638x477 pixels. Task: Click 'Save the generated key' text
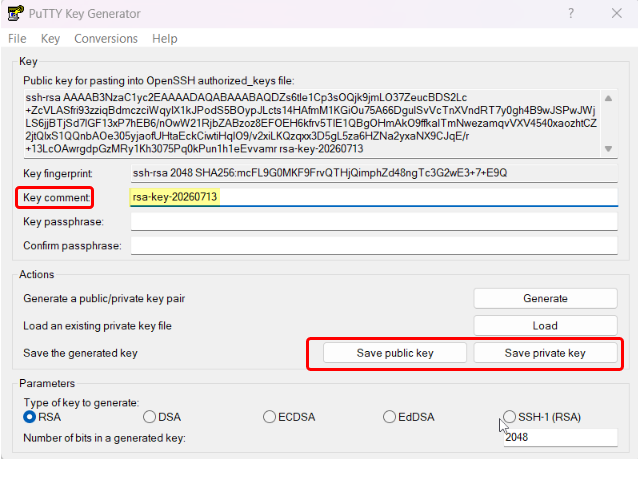point(80,353)
